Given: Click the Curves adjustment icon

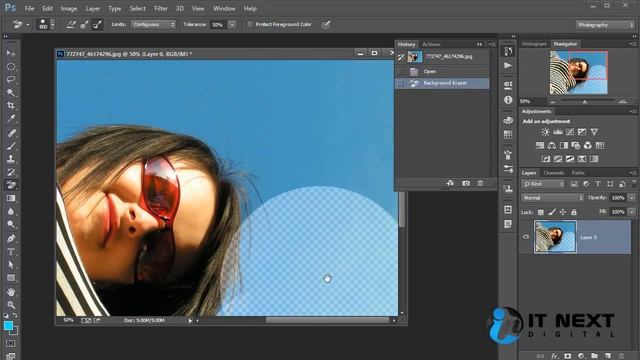Looking at the screenshot, I should (570, 132).
